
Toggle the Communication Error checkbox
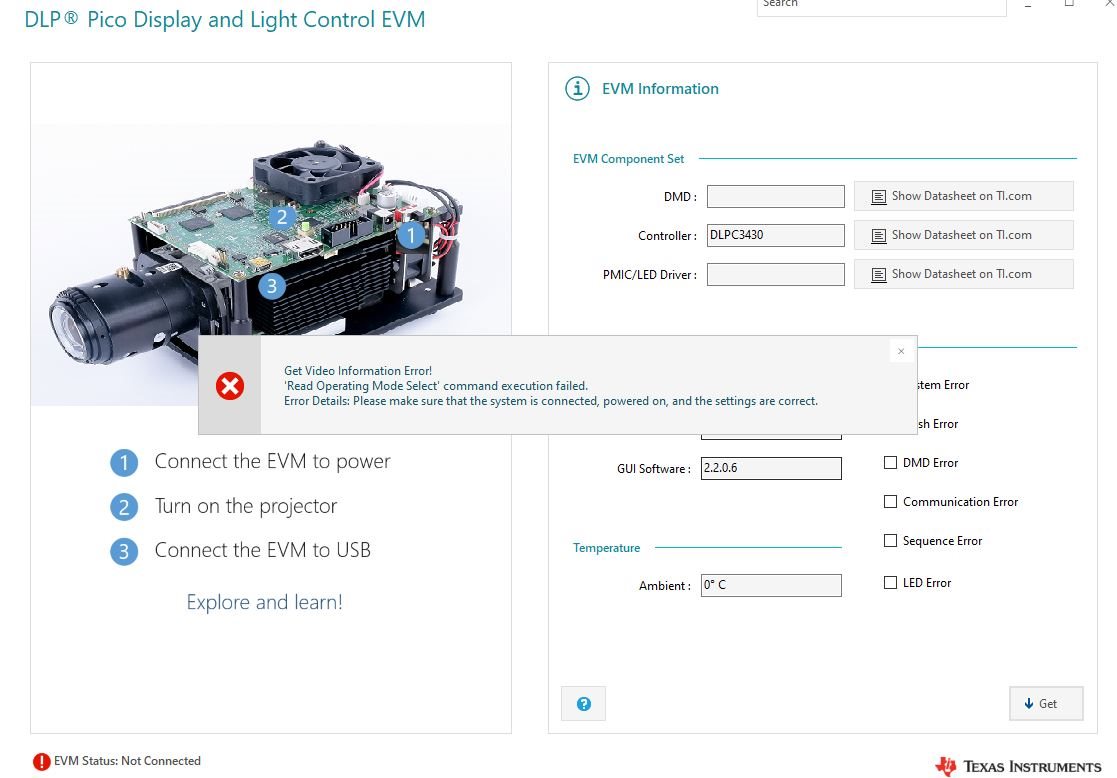click(x=890, y=502)
